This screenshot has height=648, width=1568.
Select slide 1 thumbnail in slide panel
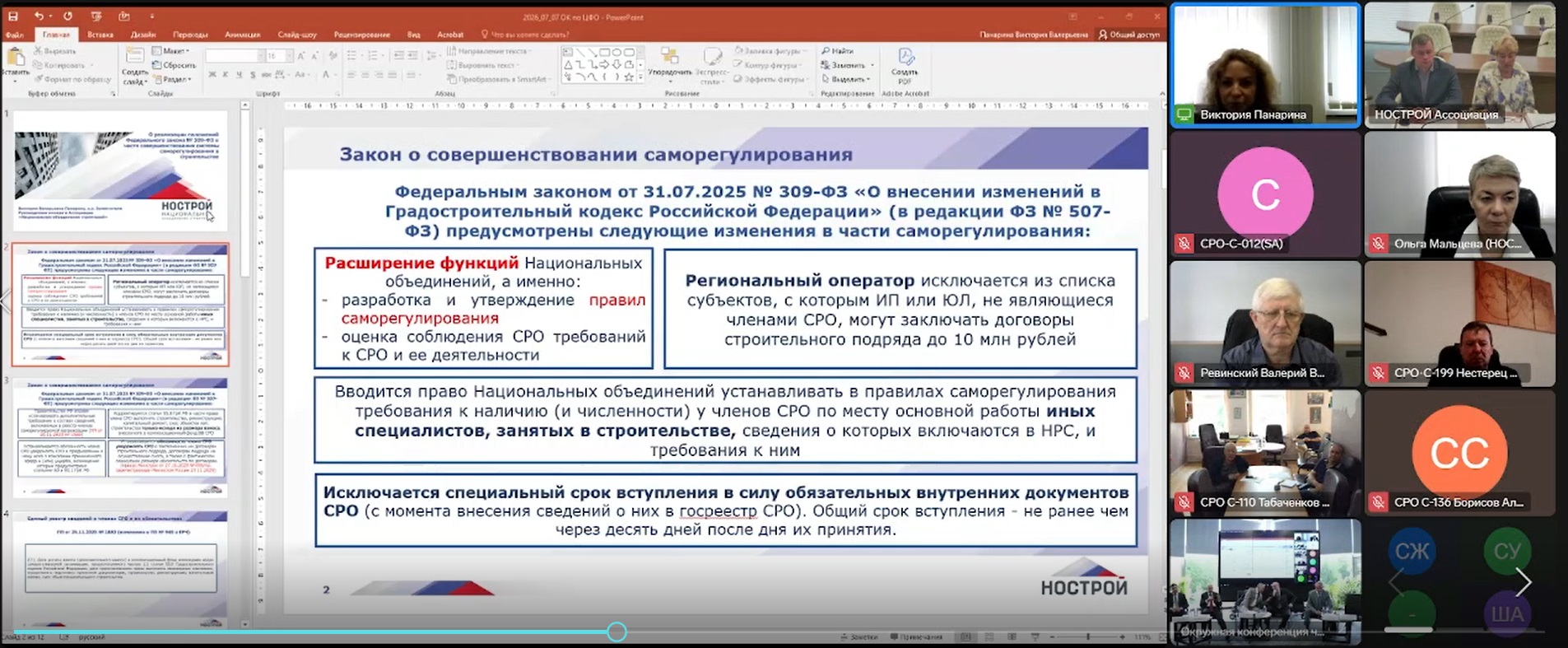(x=120, y=172)
